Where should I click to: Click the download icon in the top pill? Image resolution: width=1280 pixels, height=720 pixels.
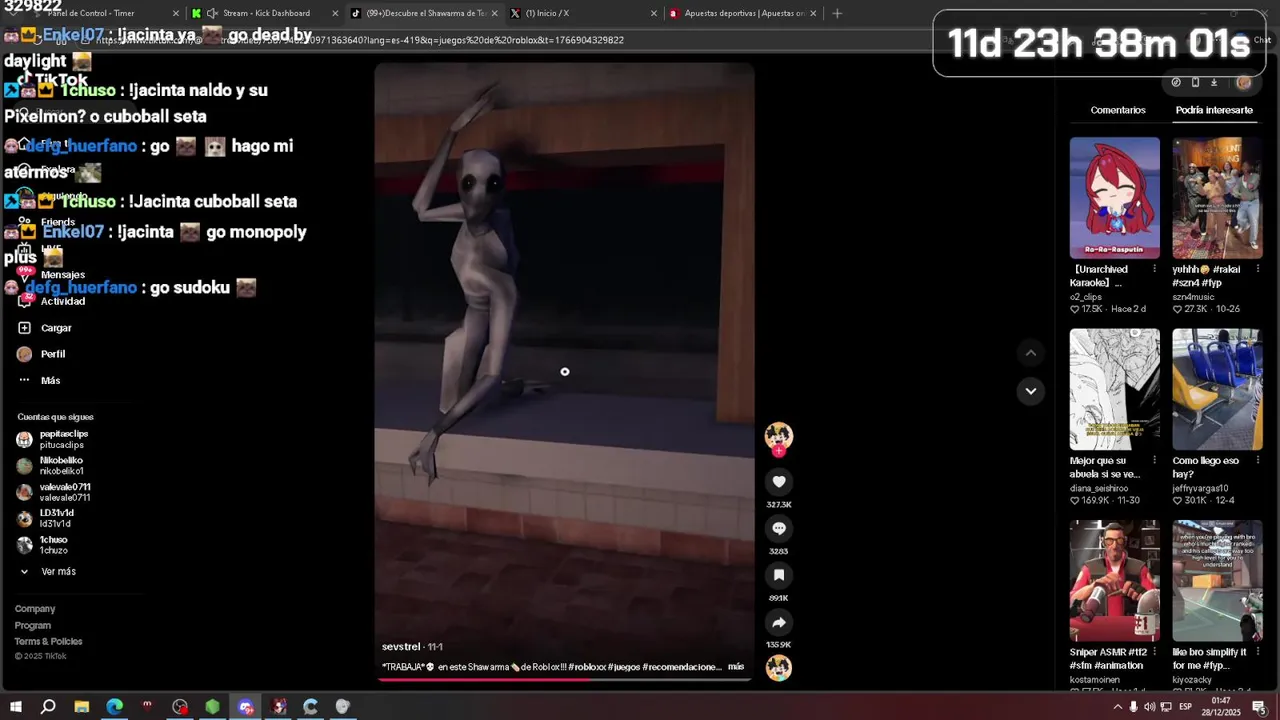[x=1214, y=83]
